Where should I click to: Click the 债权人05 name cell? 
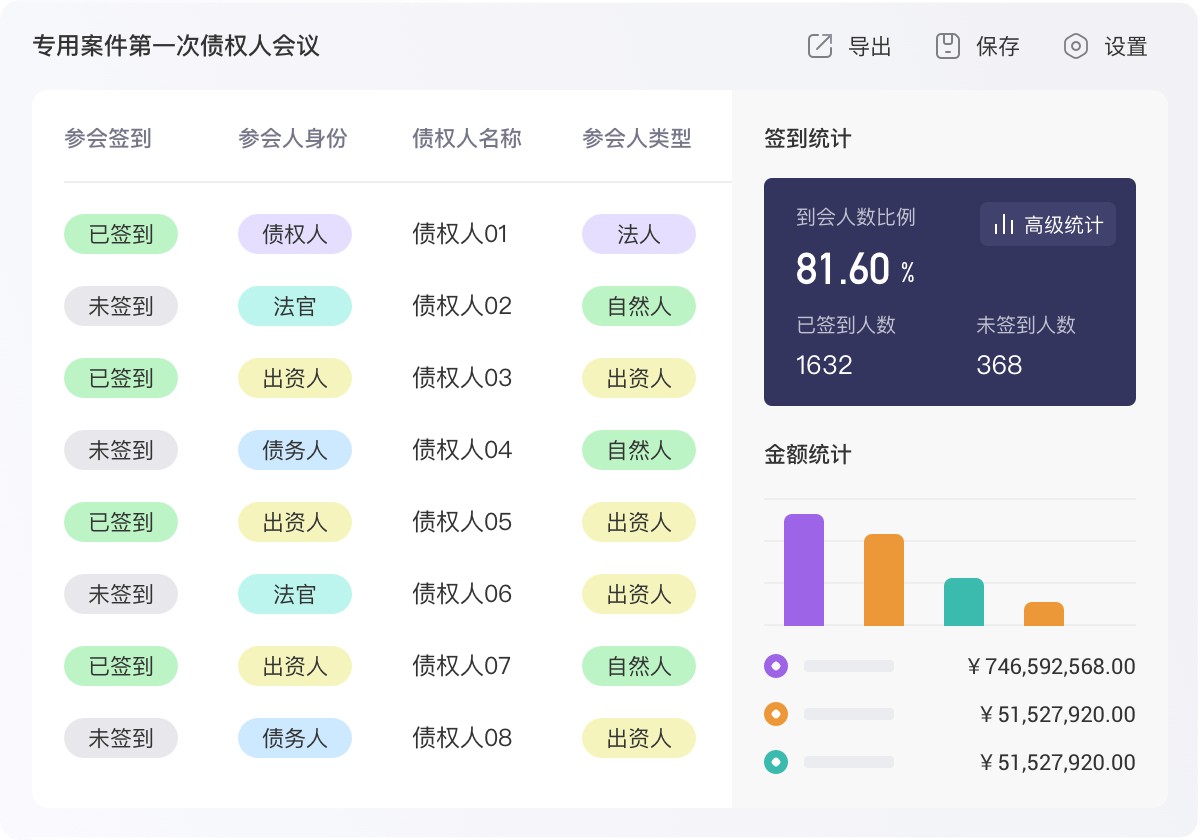click(462, 522)
